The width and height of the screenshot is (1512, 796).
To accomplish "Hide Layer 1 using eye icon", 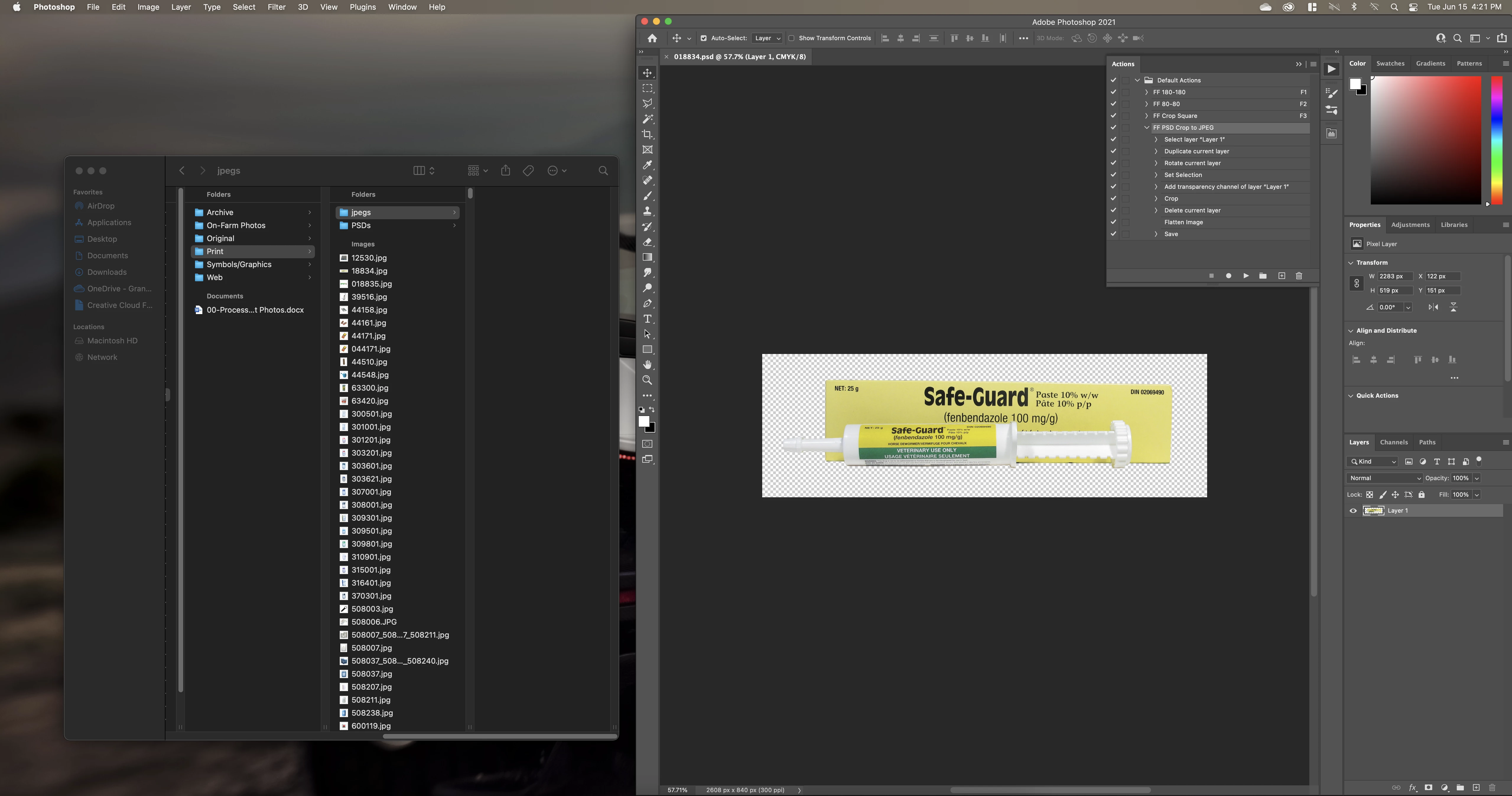I will 1353,511.
